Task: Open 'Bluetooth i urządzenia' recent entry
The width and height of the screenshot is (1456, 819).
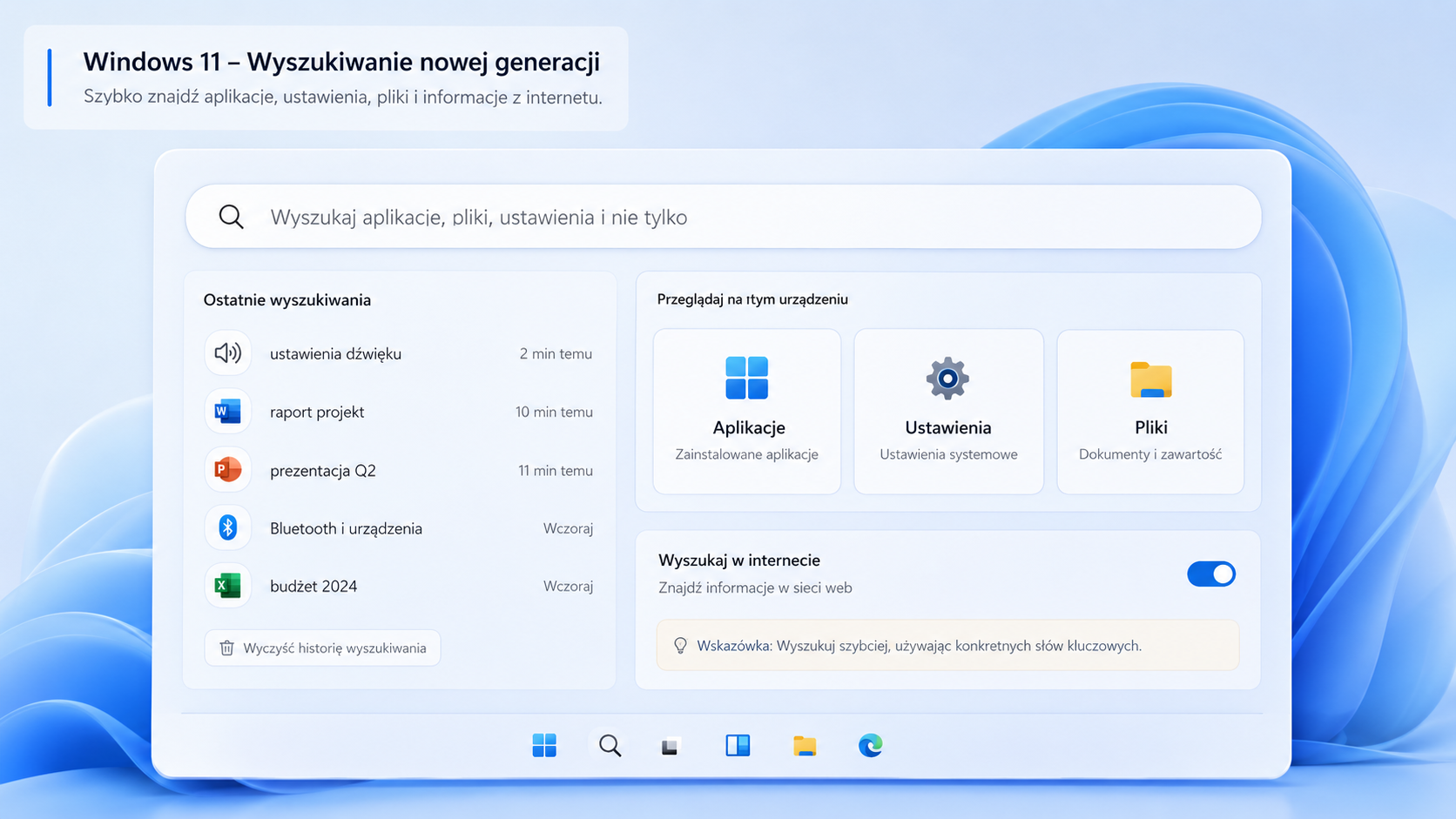Action: [399, 528]
